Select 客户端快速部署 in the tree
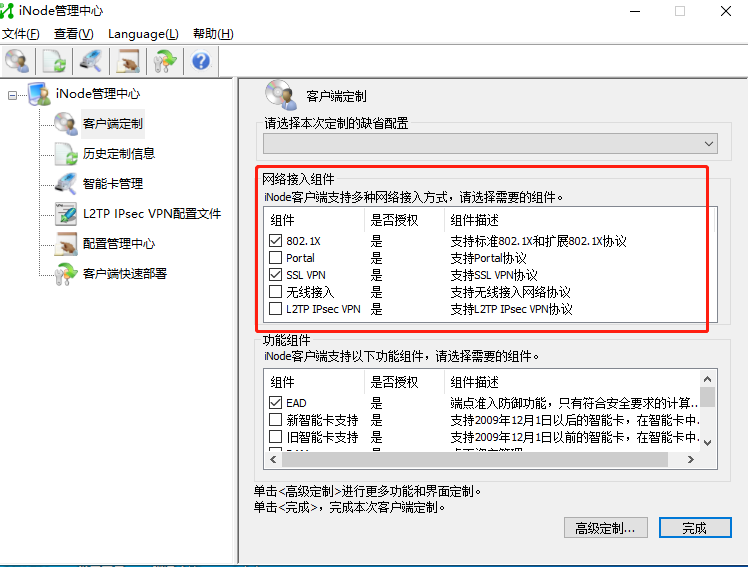The width and height of the screenshot is (748, 567). point(125,274)
